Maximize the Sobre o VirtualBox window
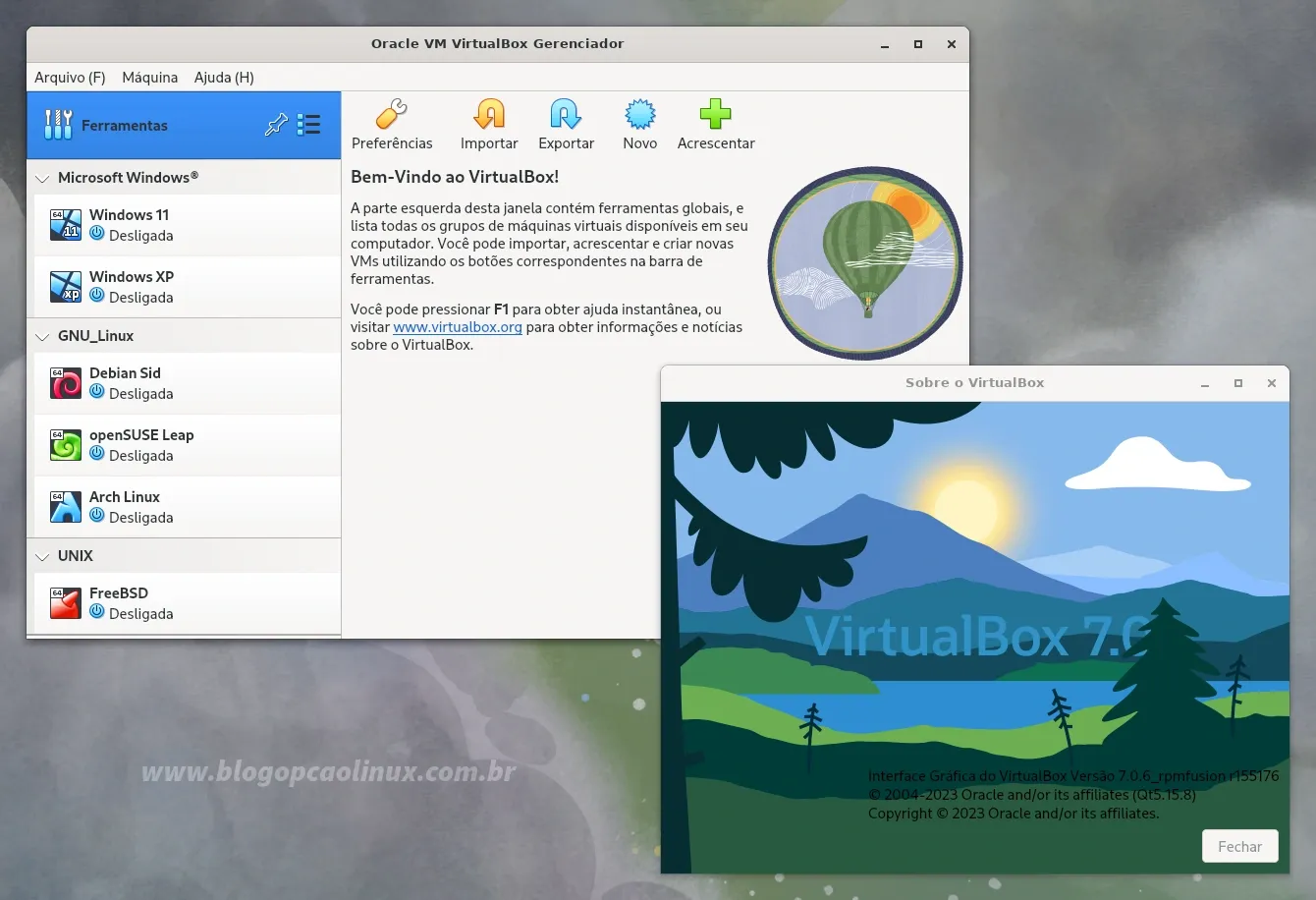Screen dimensions: 1316x900 pyautogui.click(x=1238, y=383)
